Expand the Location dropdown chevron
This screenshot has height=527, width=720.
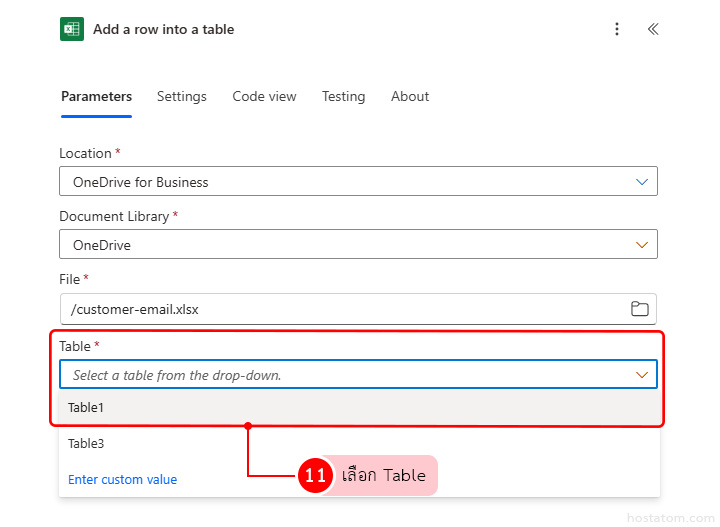point(642,182)
